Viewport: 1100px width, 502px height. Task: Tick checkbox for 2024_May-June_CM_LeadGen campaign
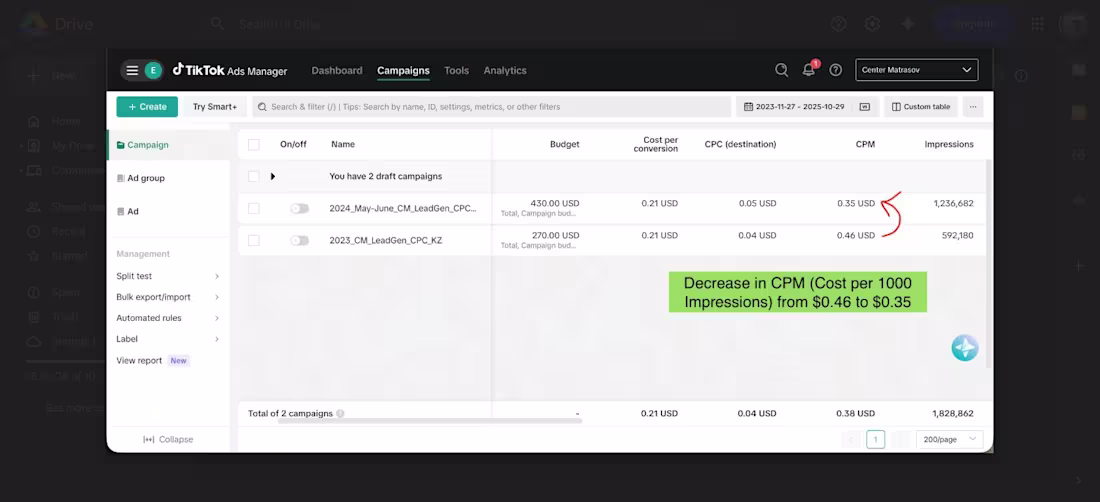[254, 208]
